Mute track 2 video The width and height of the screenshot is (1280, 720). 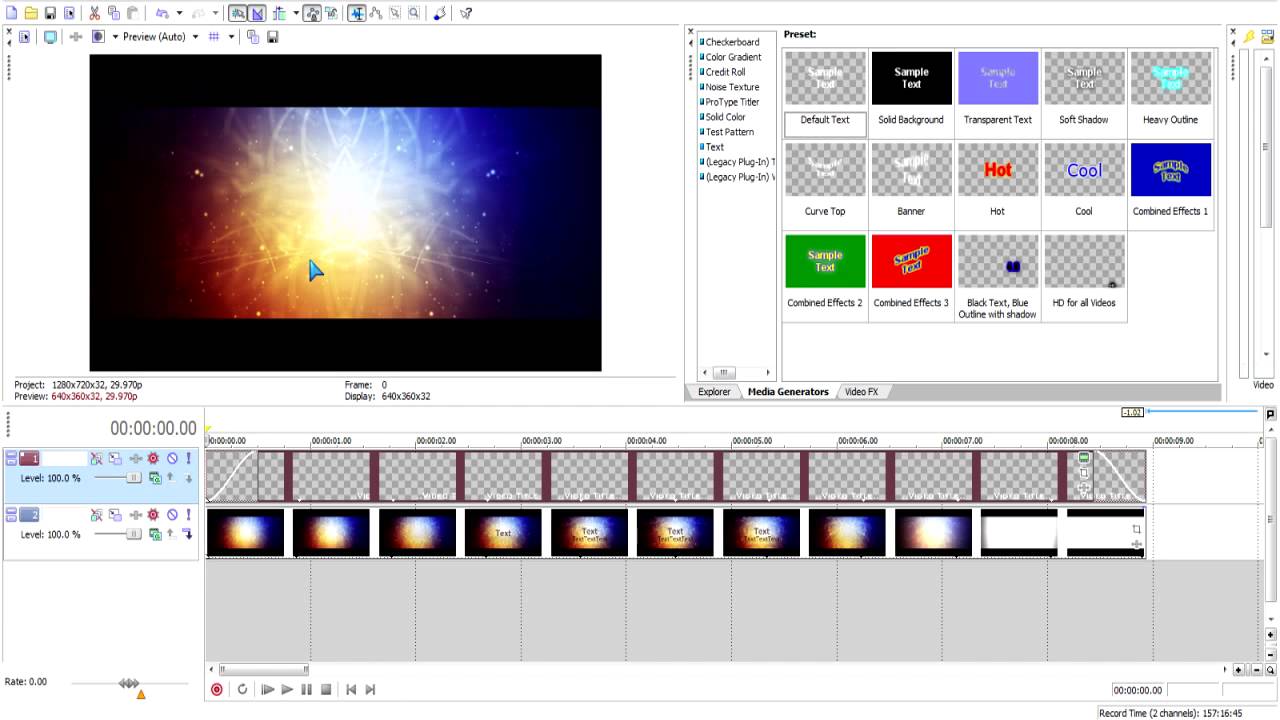[172, 515]
